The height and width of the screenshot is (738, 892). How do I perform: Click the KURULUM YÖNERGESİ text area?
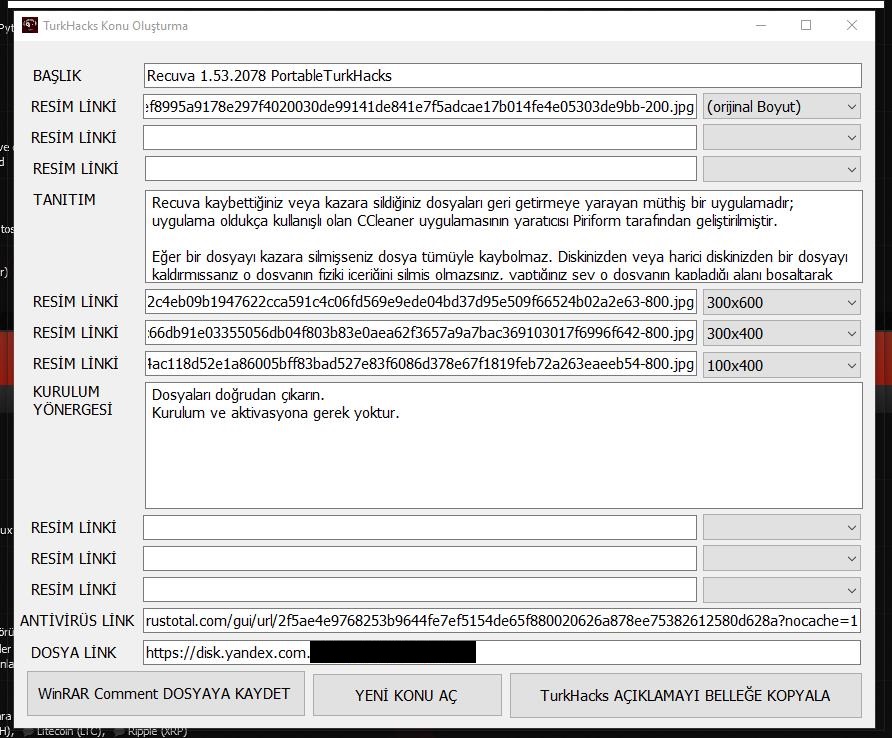(503, 446)
